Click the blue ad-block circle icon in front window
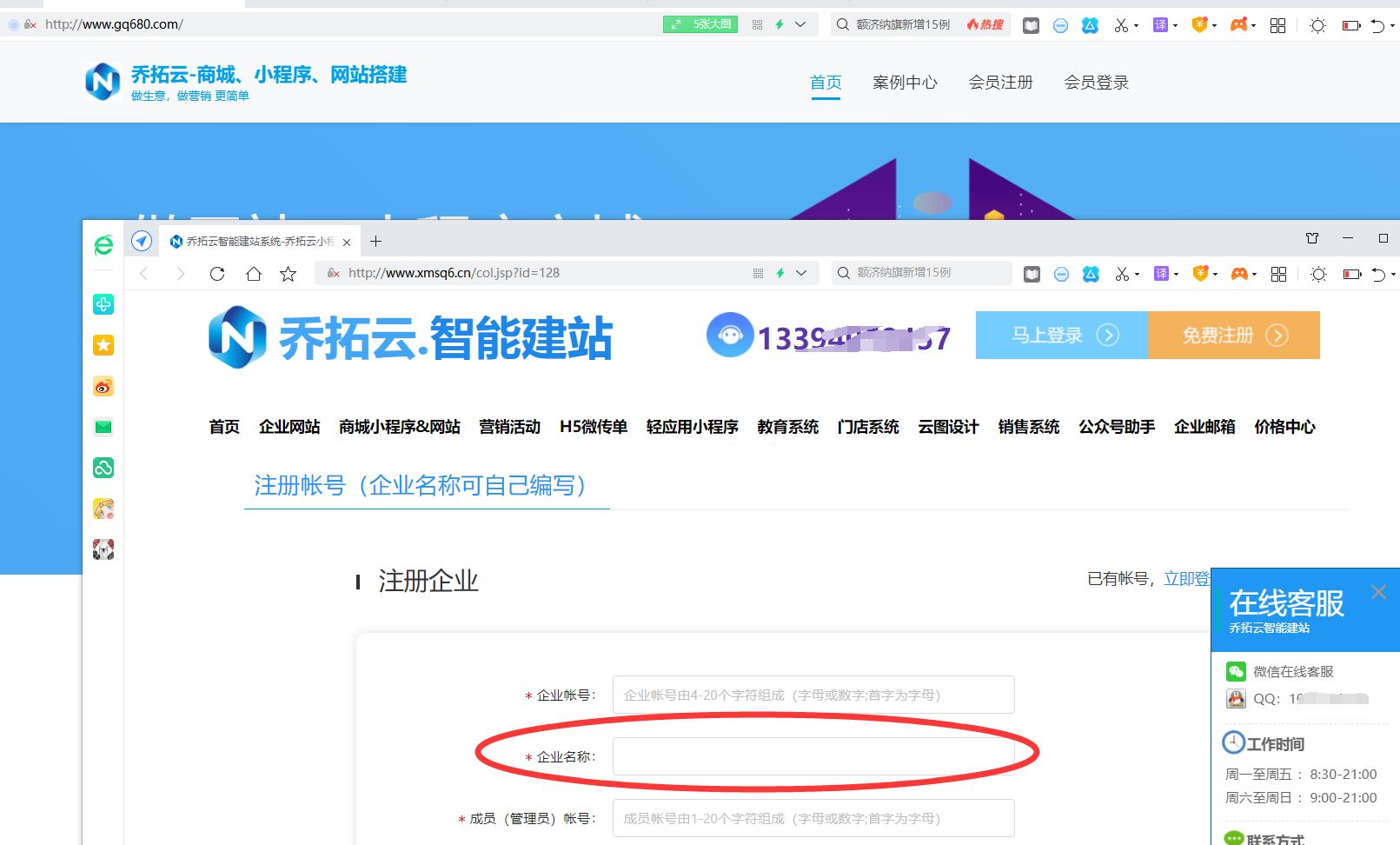1400x845 pixels. pos(1061,274)
